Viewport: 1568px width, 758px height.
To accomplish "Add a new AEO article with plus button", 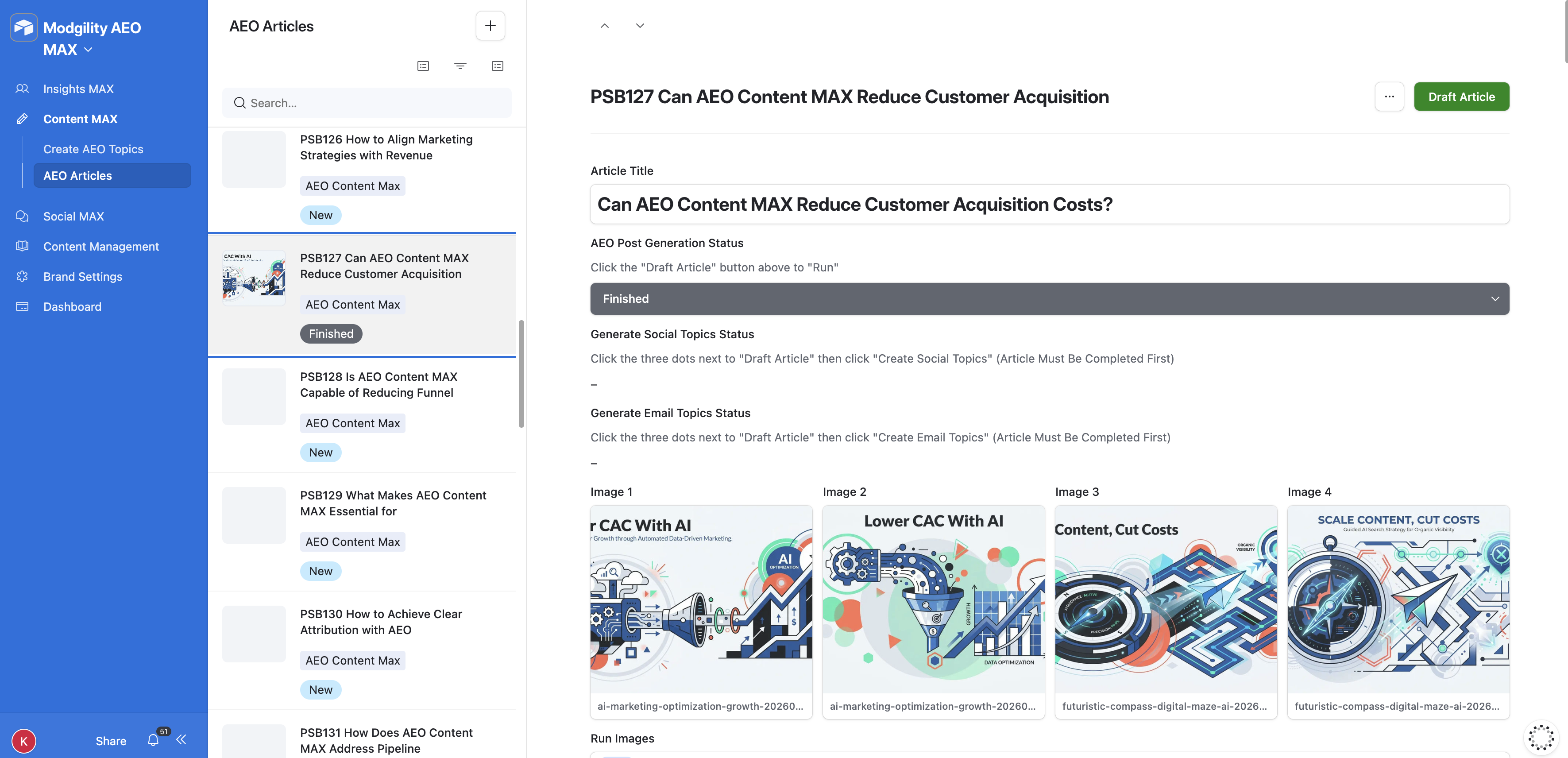I will 490,26.
